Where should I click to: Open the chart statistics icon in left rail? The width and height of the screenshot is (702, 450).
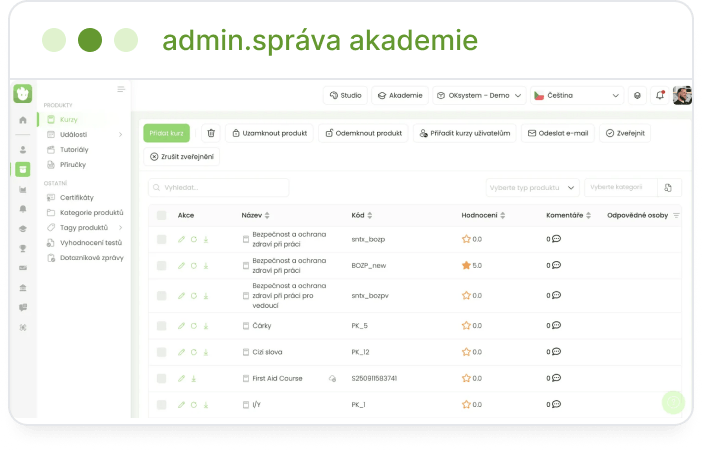(23, 189)
